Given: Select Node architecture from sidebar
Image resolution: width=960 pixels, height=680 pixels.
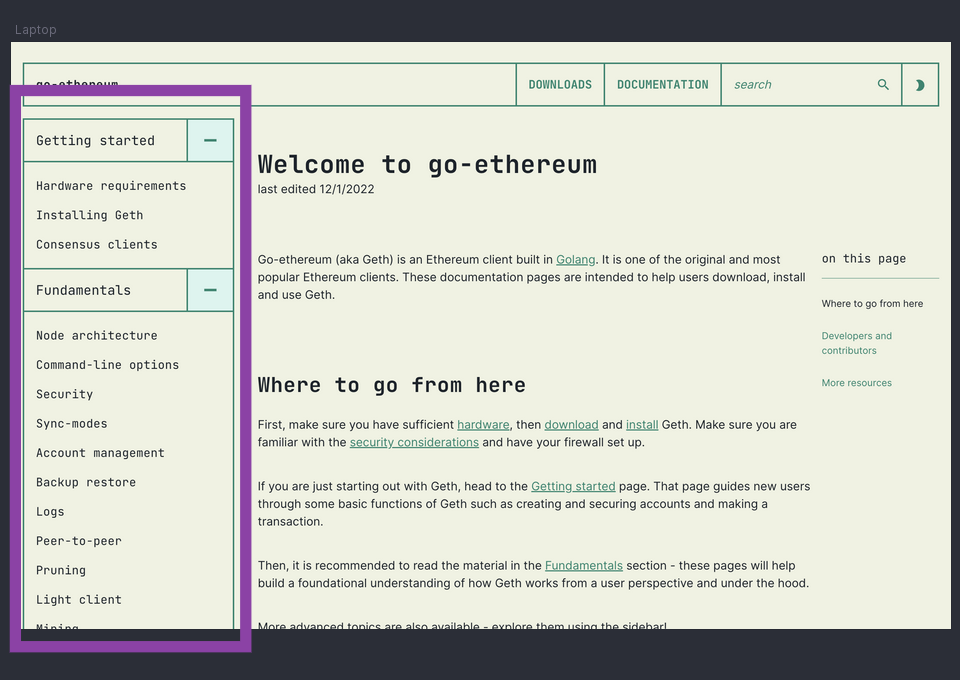Looking at the screenshot, I should pos(97,335).
